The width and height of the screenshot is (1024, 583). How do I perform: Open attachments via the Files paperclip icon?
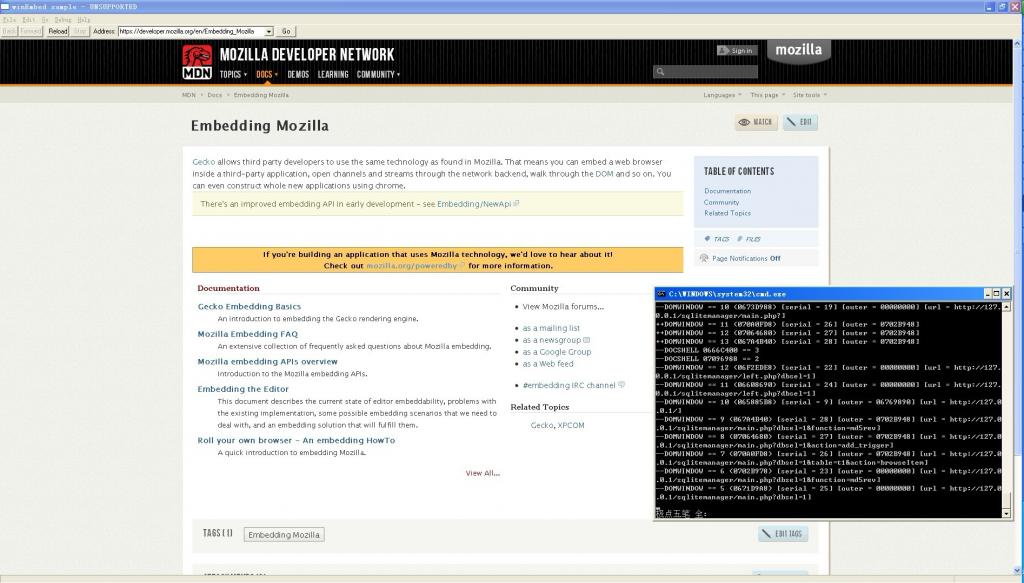(741, 238)
